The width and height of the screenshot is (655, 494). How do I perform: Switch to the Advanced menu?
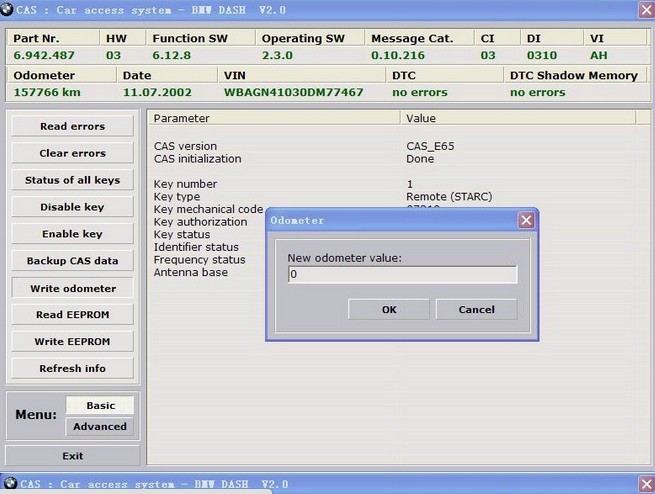point(100,426)
